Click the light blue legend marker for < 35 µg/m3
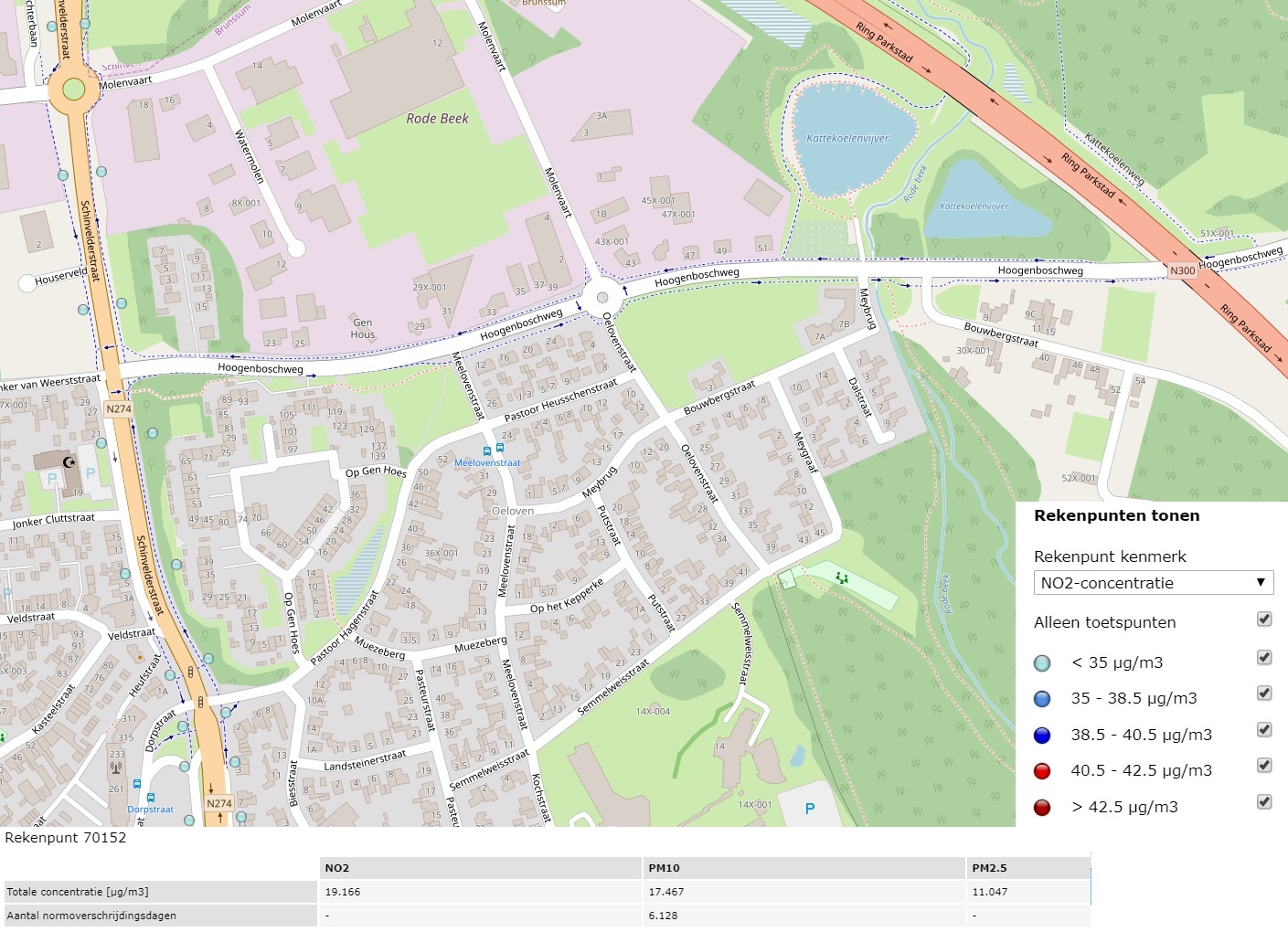1288x932 pixels. pos(1042,663)
